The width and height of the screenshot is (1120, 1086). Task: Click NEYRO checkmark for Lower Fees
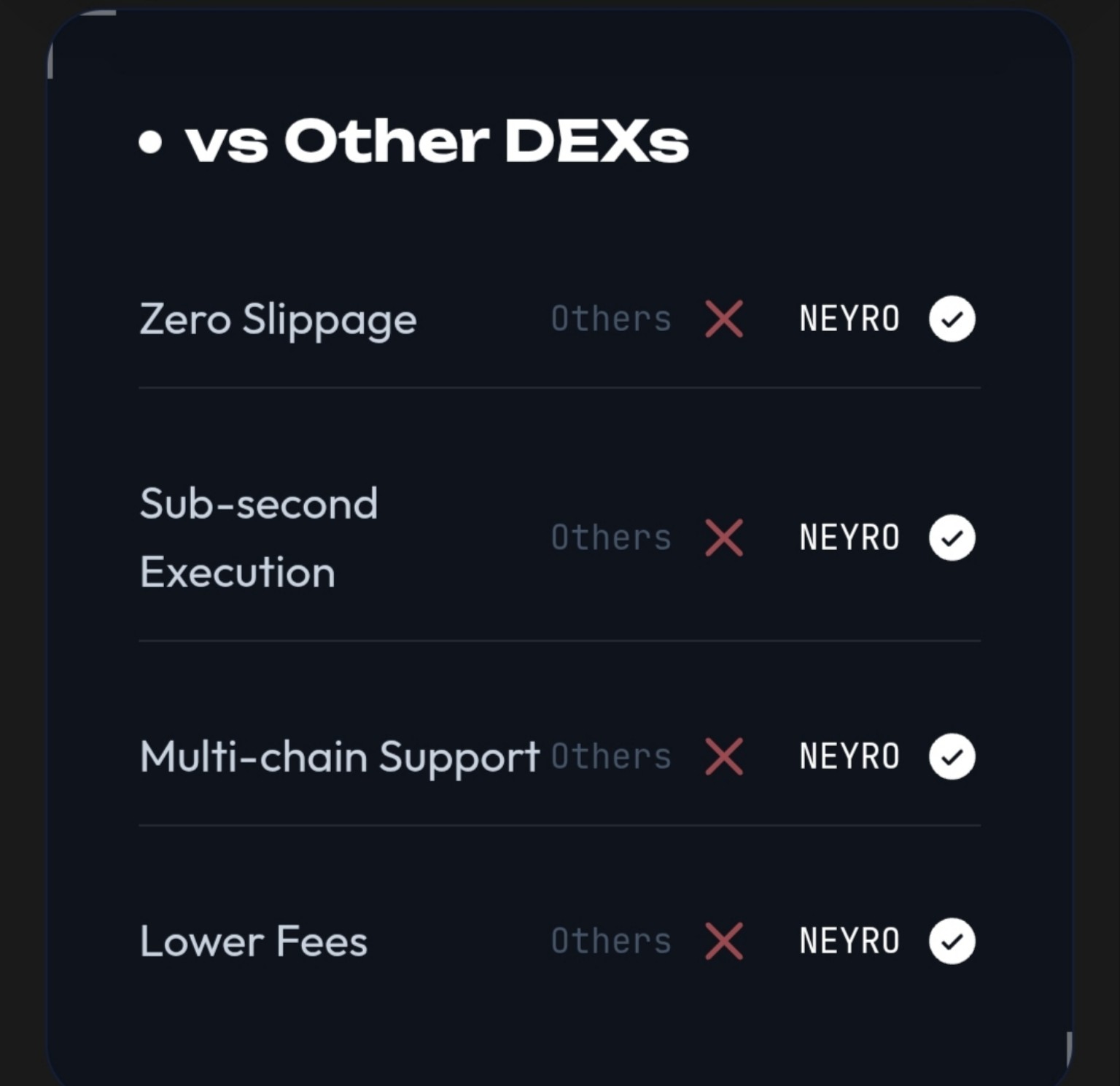click(952, 941)
